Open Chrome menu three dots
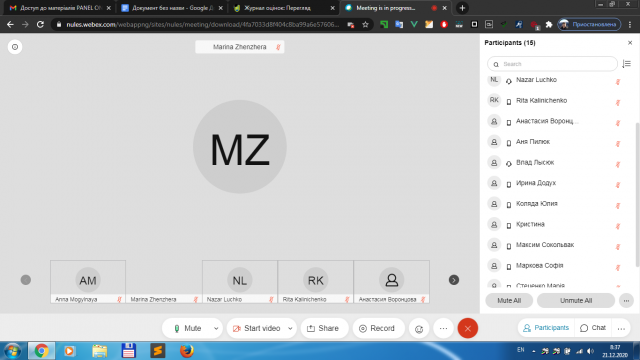The width and height of the screenshot is (640, 360). pyautogui.click(x=630, y=24)
